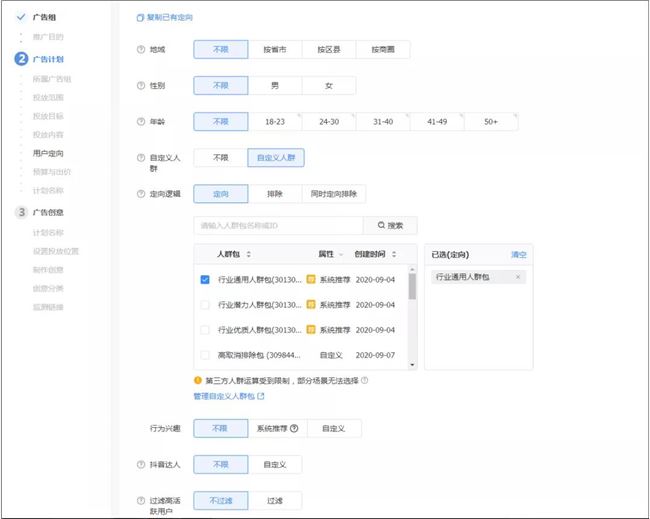Sort the list by 创建时间 column
Image resolution: width=650 pixels, height=519 pixels.
pos(395,255)
